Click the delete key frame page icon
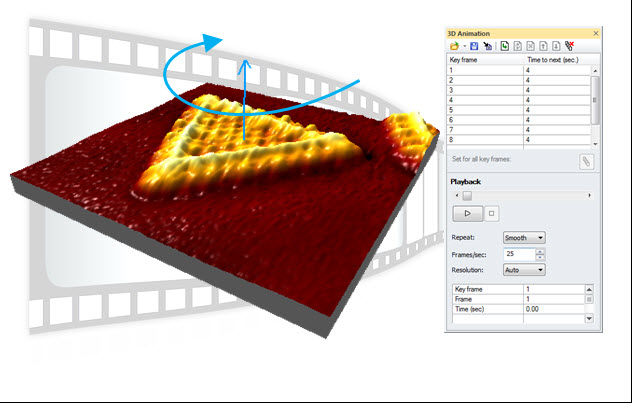The width and height of the screenshot is (632, 403). (530, 46)
